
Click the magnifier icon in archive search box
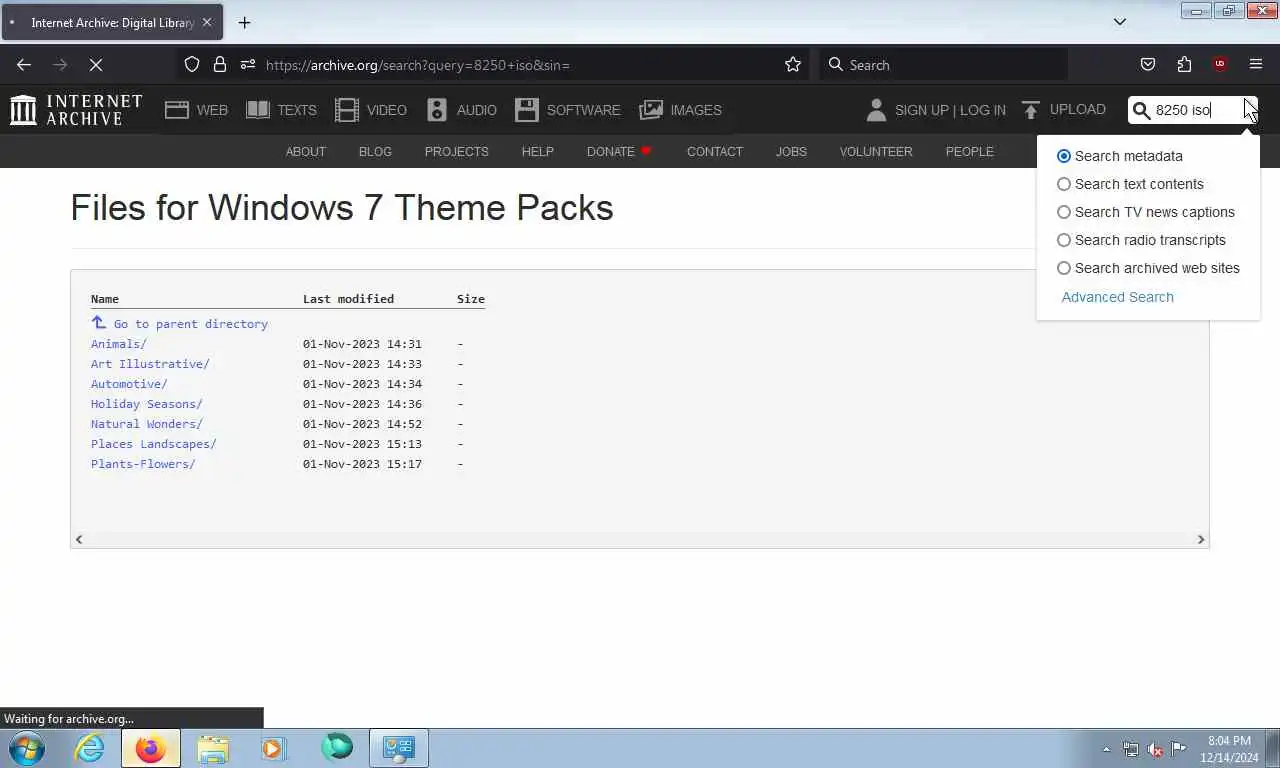(1141, 110)
